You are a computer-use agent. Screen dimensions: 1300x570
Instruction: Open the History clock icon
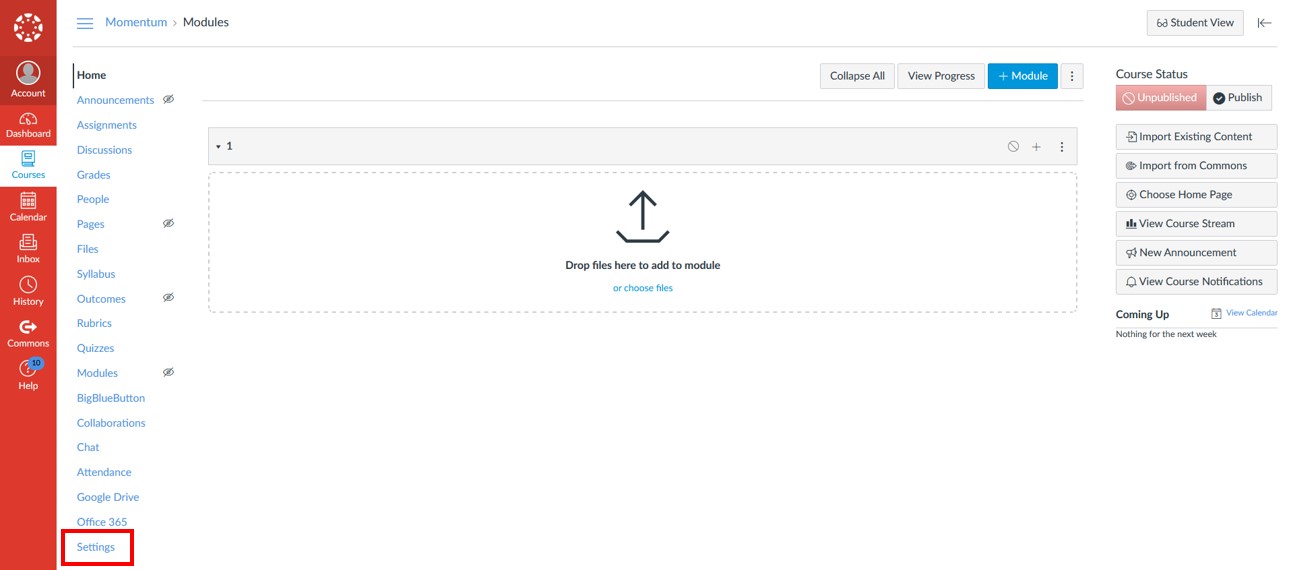click(x=28, y=291)
